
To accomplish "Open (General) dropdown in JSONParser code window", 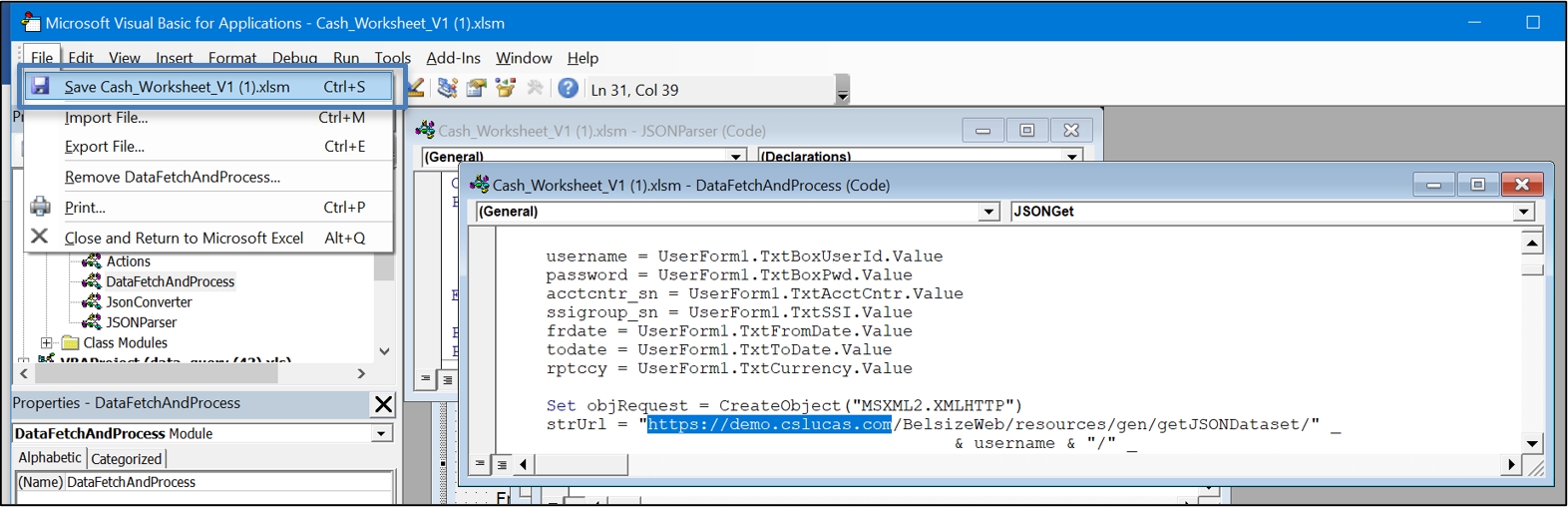I will (736, 157).
